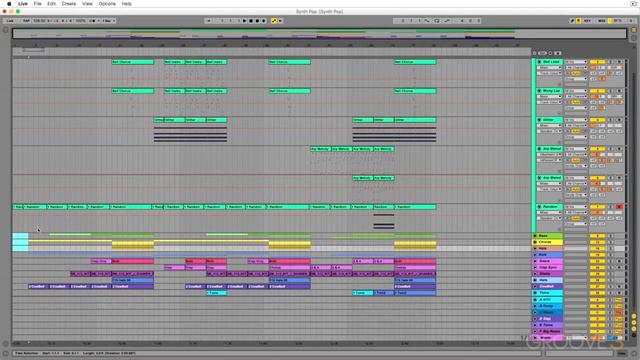The height and width of the screenshot is (360, 640).
Task: Click the arrangement overview strip
Action: point(319,34)
